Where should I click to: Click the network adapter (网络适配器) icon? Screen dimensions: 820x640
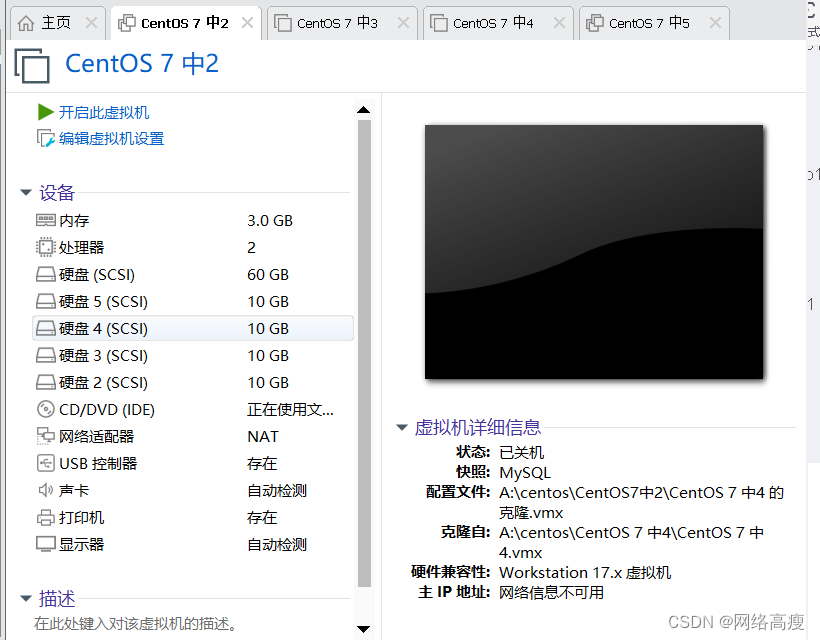pos(45,437)
